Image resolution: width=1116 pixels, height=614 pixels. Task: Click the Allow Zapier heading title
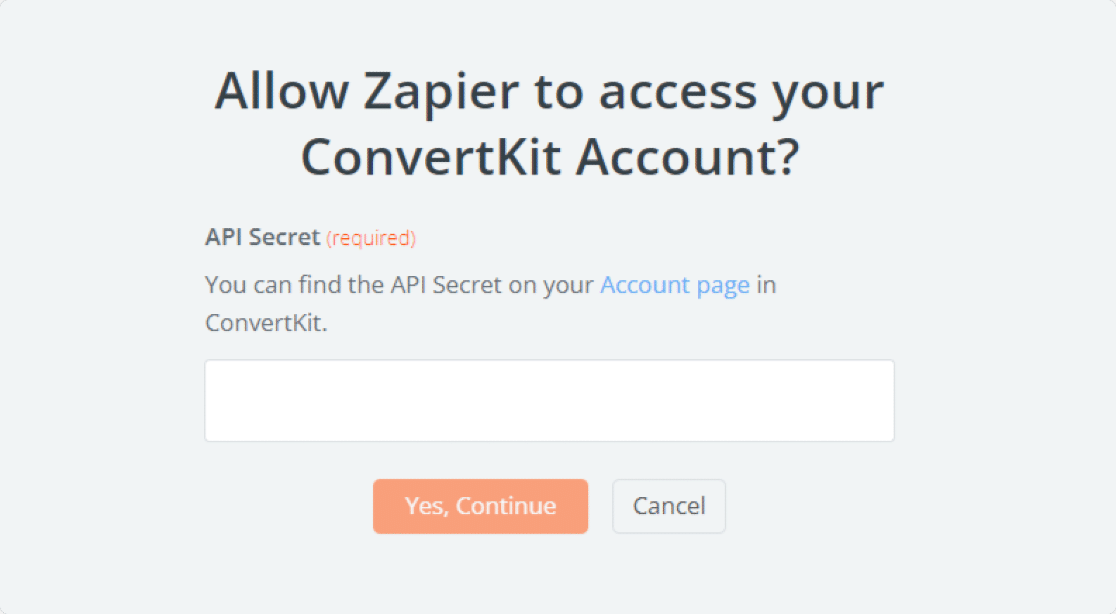click(x=549, y=123)
